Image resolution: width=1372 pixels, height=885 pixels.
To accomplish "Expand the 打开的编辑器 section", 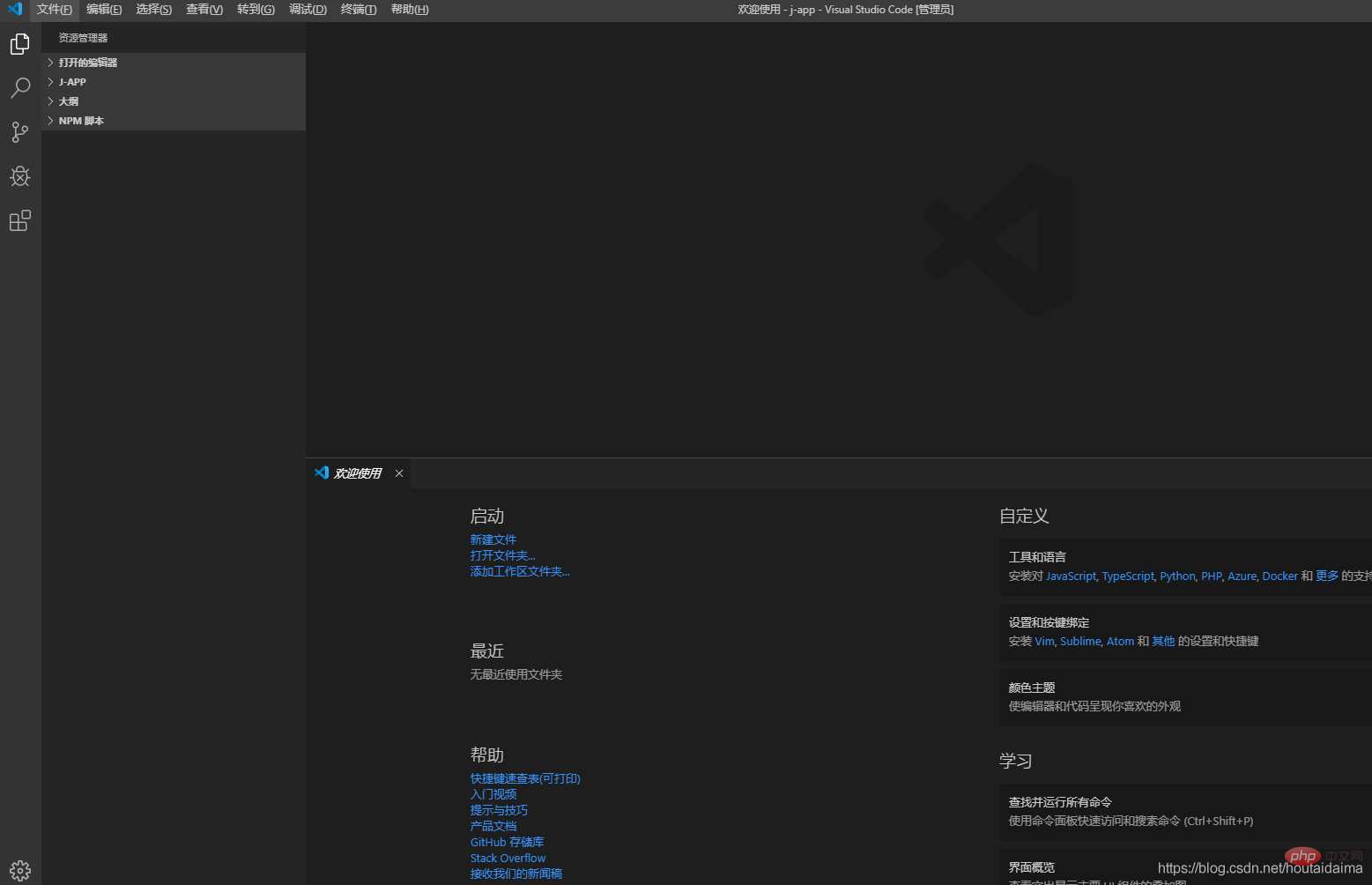I will (x=87, y=63).
